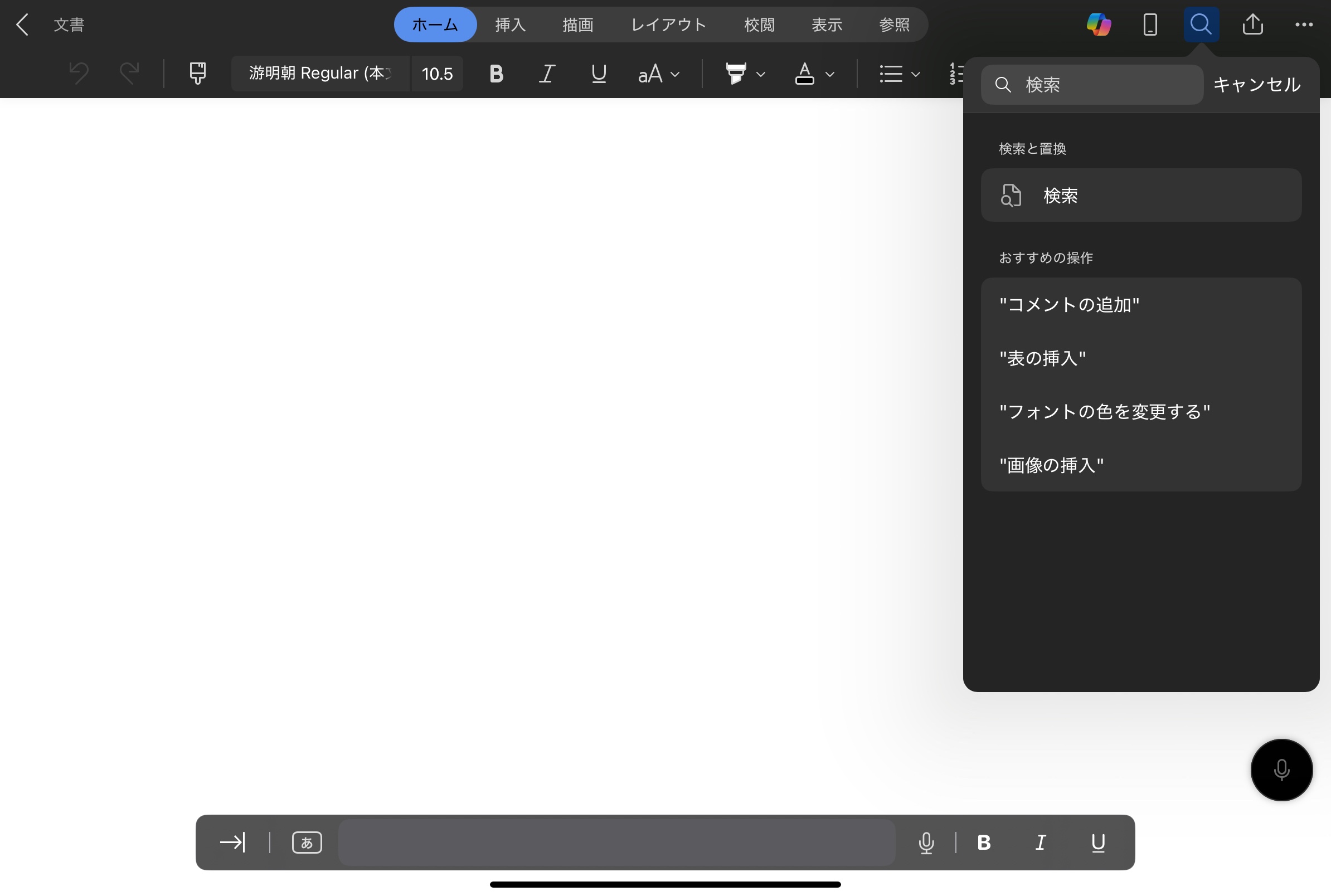The height and width of the screenshot is (896, 1331).
Task: Open the bullet list style dropdown
Action: click(x=915, y=74)
